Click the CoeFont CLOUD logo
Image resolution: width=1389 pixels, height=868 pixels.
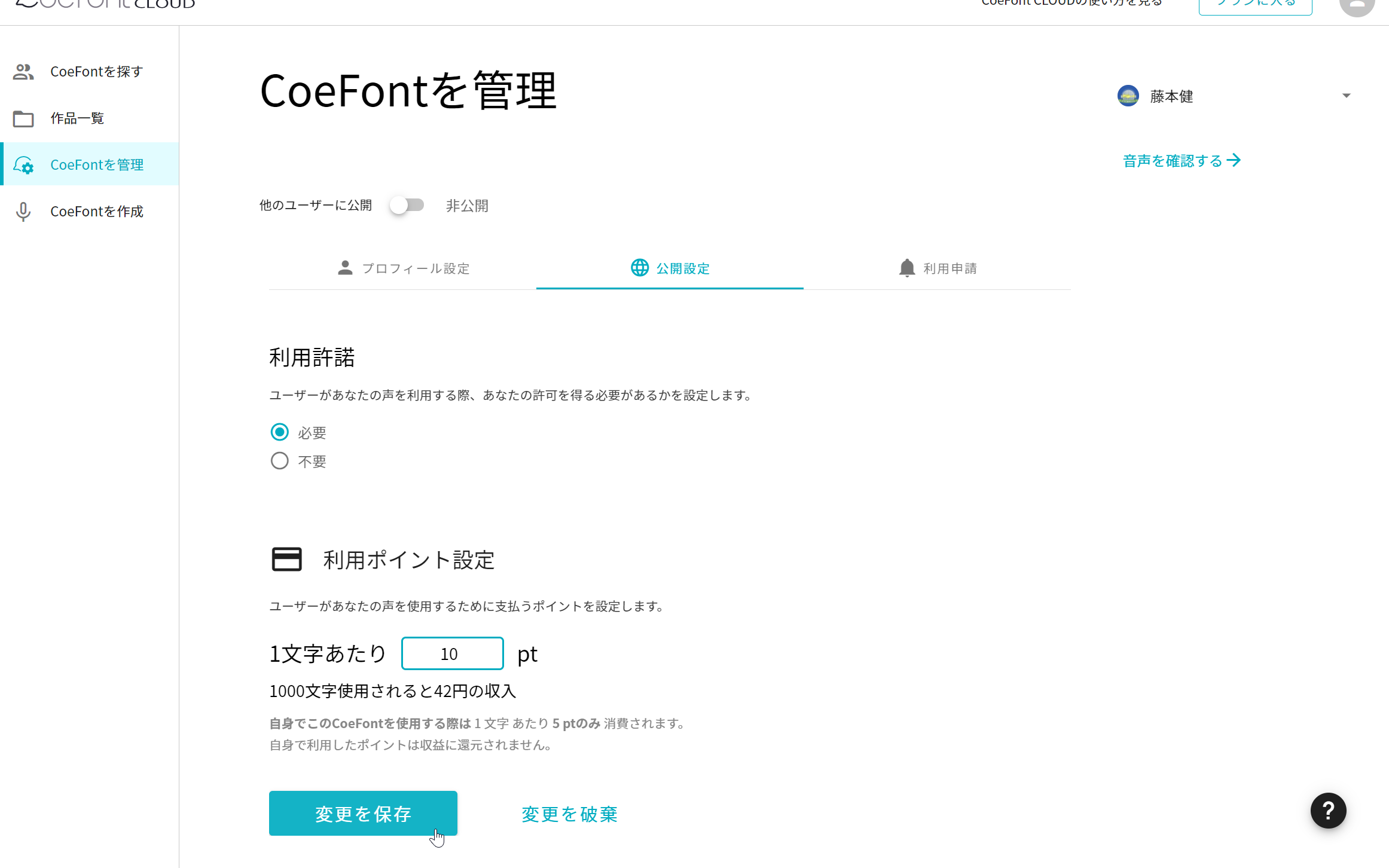(x=105, y=4)
